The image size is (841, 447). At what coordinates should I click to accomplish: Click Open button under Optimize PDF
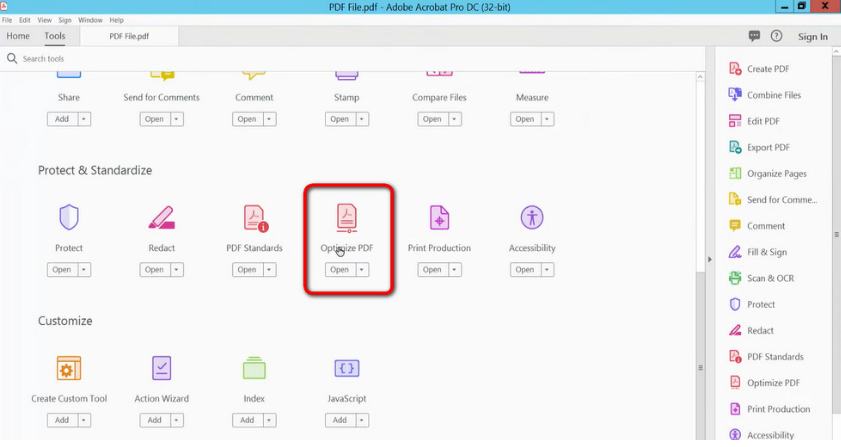pyautogui.click(x=340, y=270)
